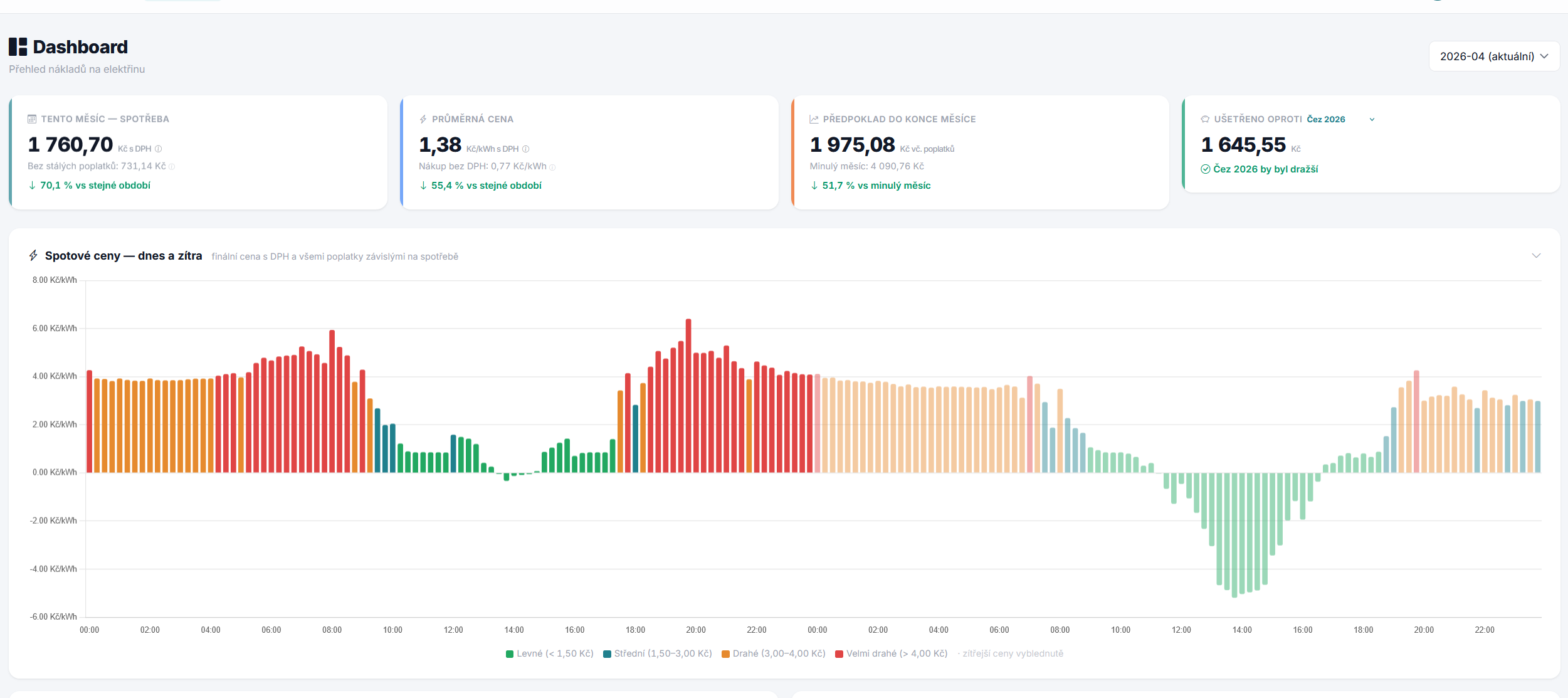
Task: Open the Čez 2026 comparison dropdown
Action: click(x=1372, y=119)
